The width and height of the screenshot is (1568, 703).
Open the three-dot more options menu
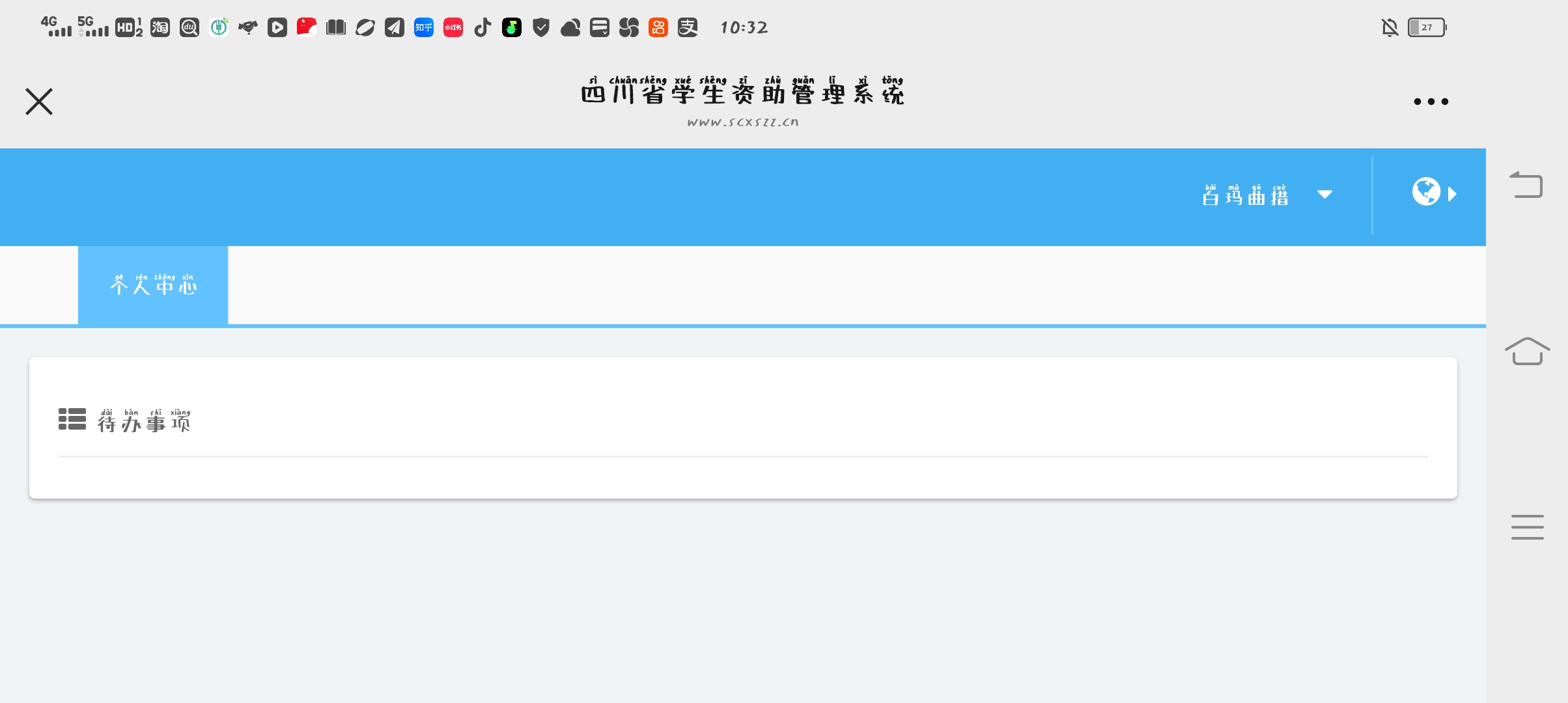(x=1431, y=102)
